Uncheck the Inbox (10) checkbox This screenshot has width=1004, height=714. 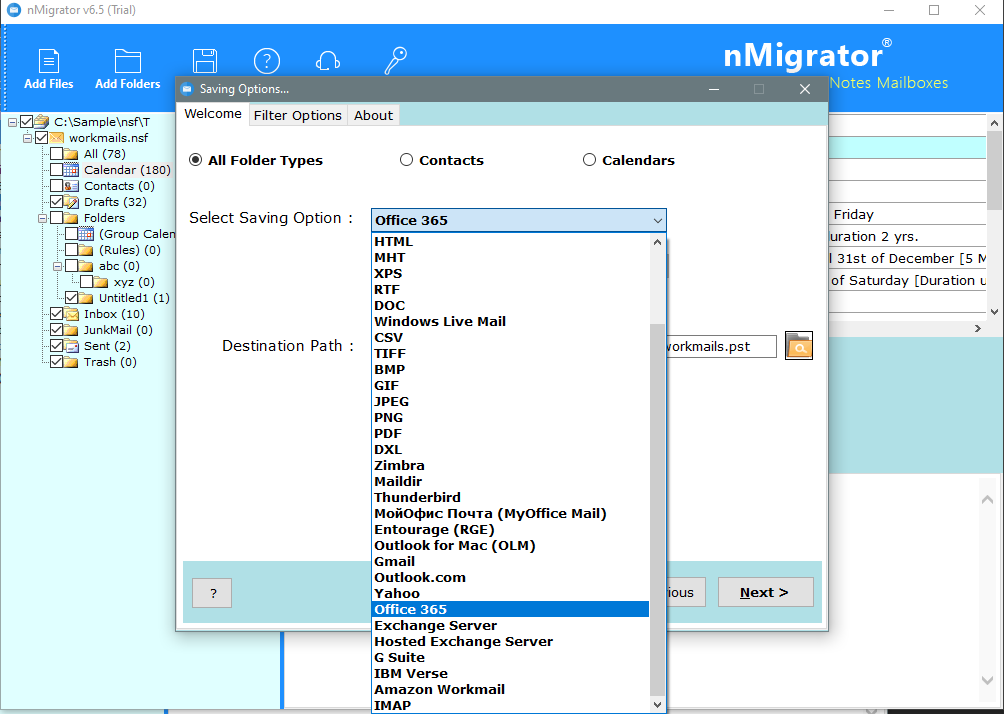pos(56,314)
